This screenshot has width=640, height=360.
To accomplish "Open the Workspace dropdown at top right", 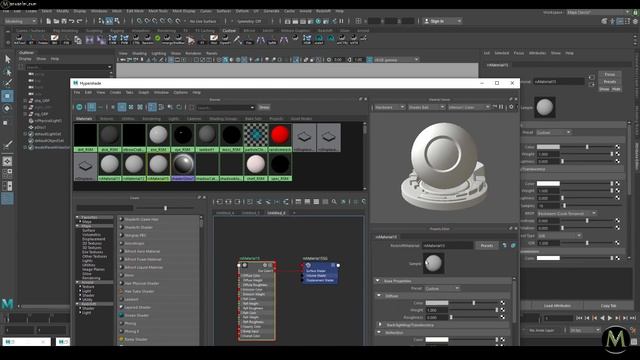I will point(598,12).
